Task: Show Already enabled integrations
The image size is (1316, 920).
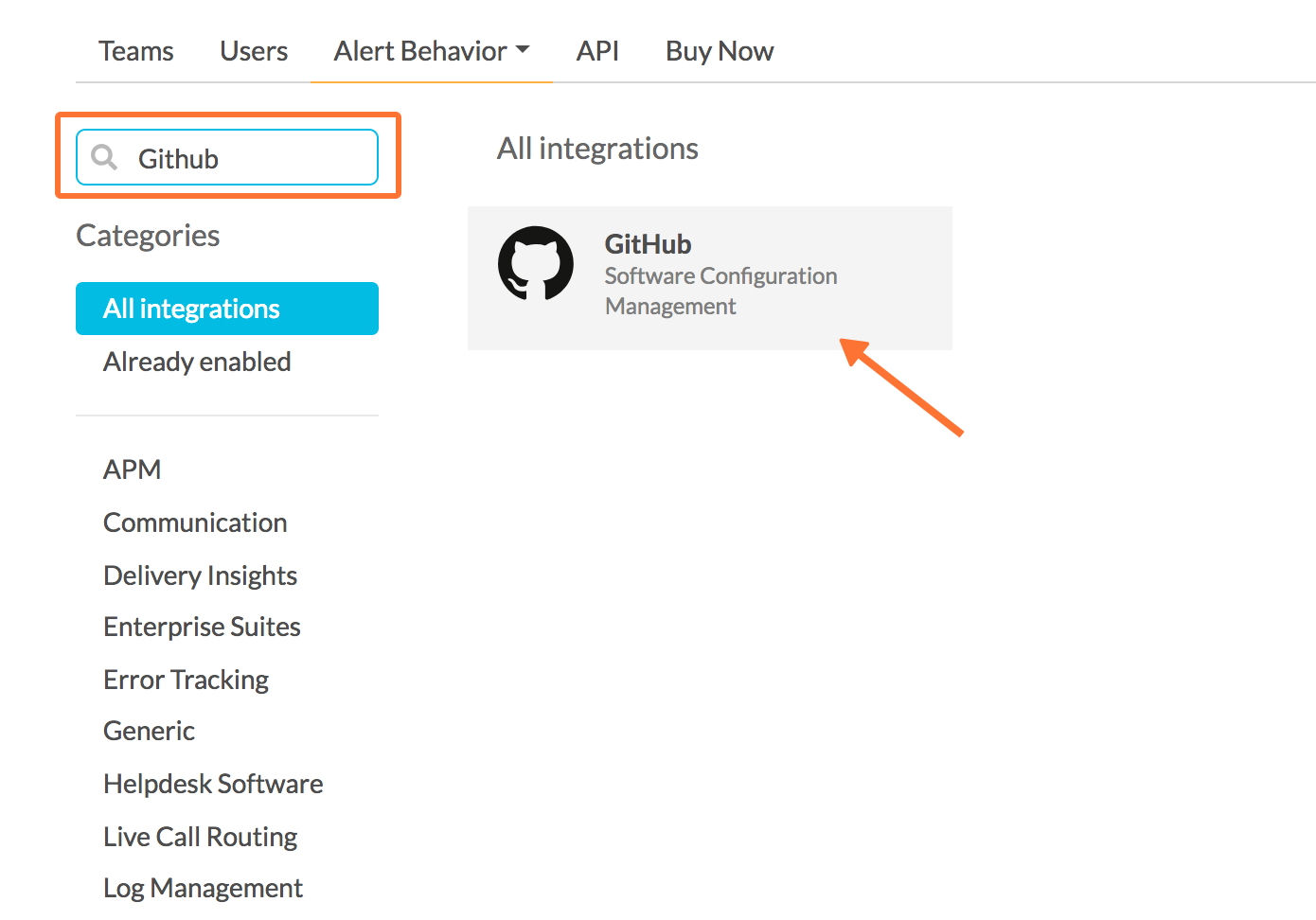Action: tap(197, 362)
